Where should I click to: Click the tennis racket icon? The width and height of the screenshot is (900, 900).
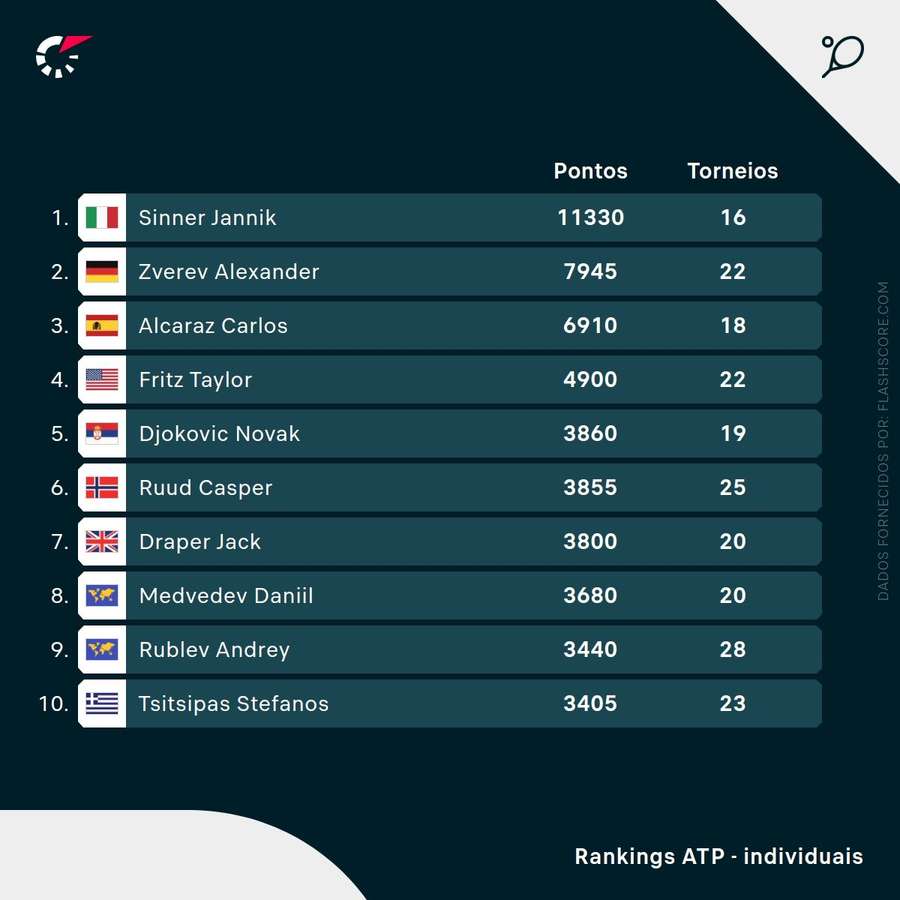pos(842,56)
